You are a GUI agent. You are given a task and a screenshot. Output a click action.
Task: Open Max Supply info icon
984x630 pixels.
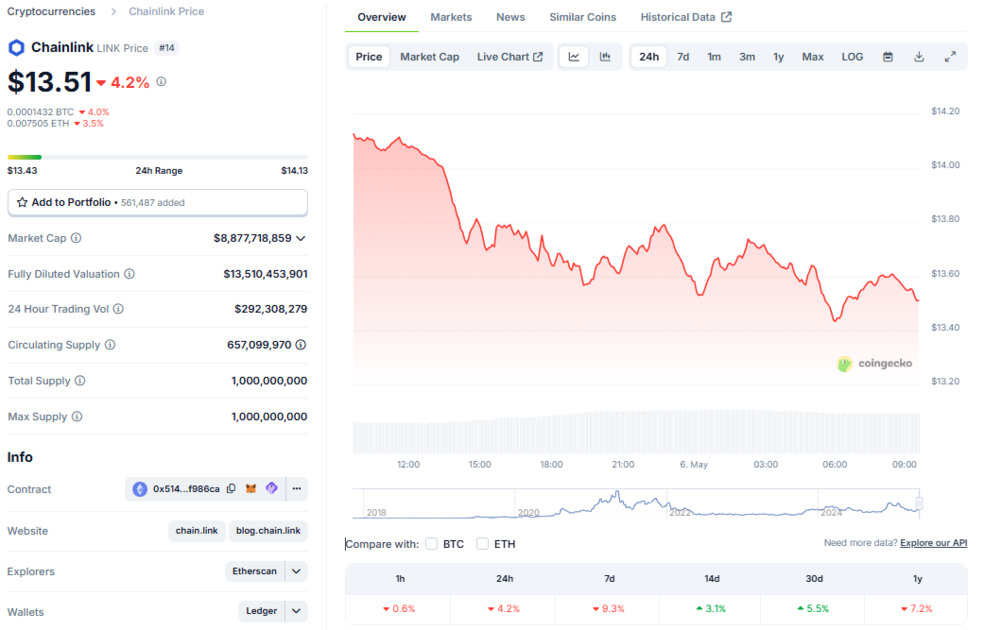click(77, 416)
